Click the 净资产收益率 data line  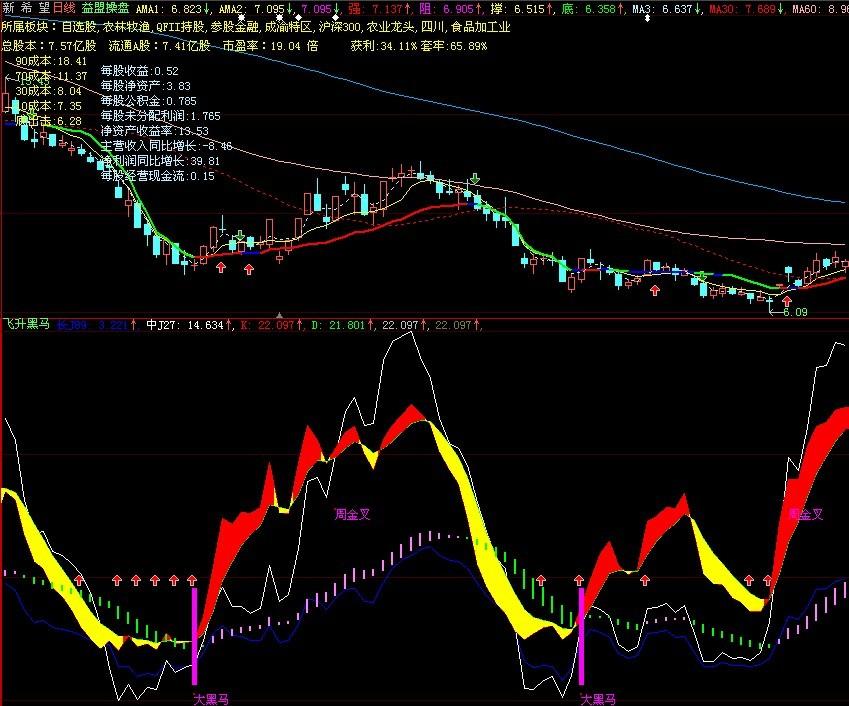[154, 131]
